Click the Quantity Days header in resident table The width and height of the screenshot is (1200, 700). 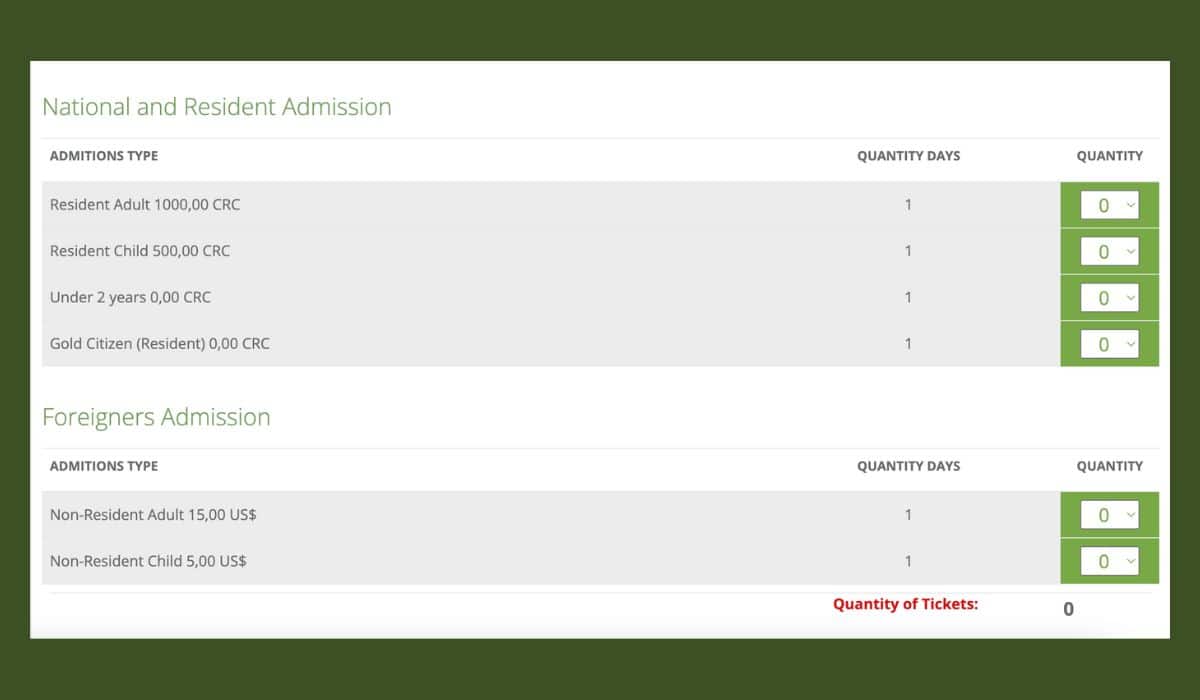click(x=908, y=156)
